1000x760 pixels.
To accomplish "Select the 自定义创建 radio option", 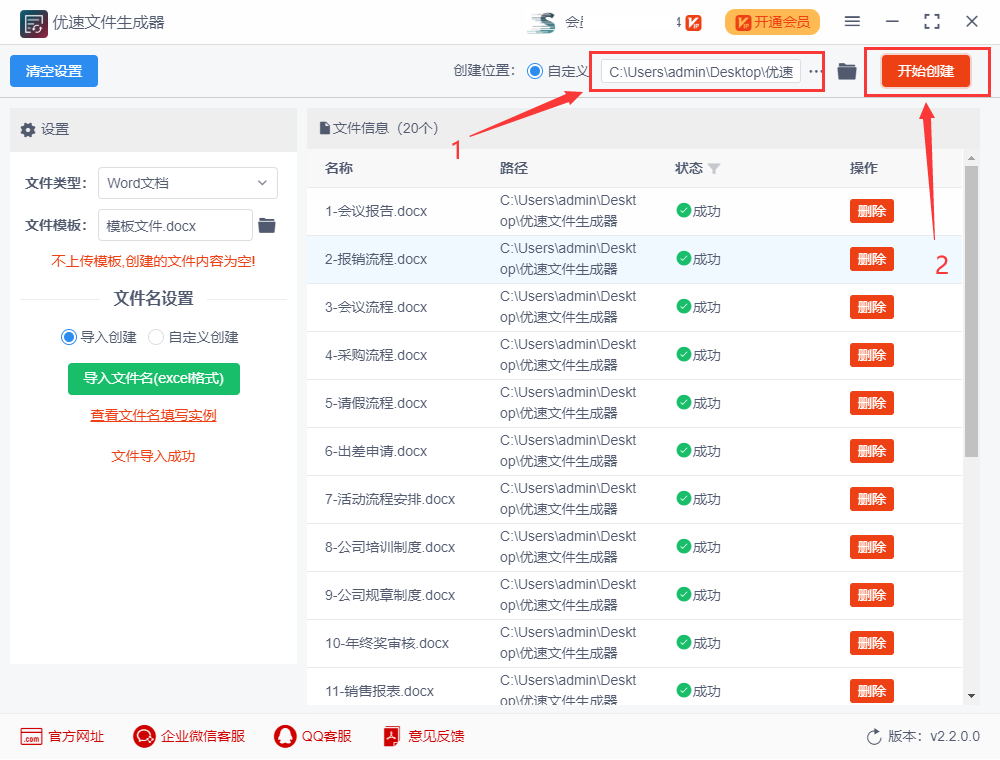I will coord(156,337).
